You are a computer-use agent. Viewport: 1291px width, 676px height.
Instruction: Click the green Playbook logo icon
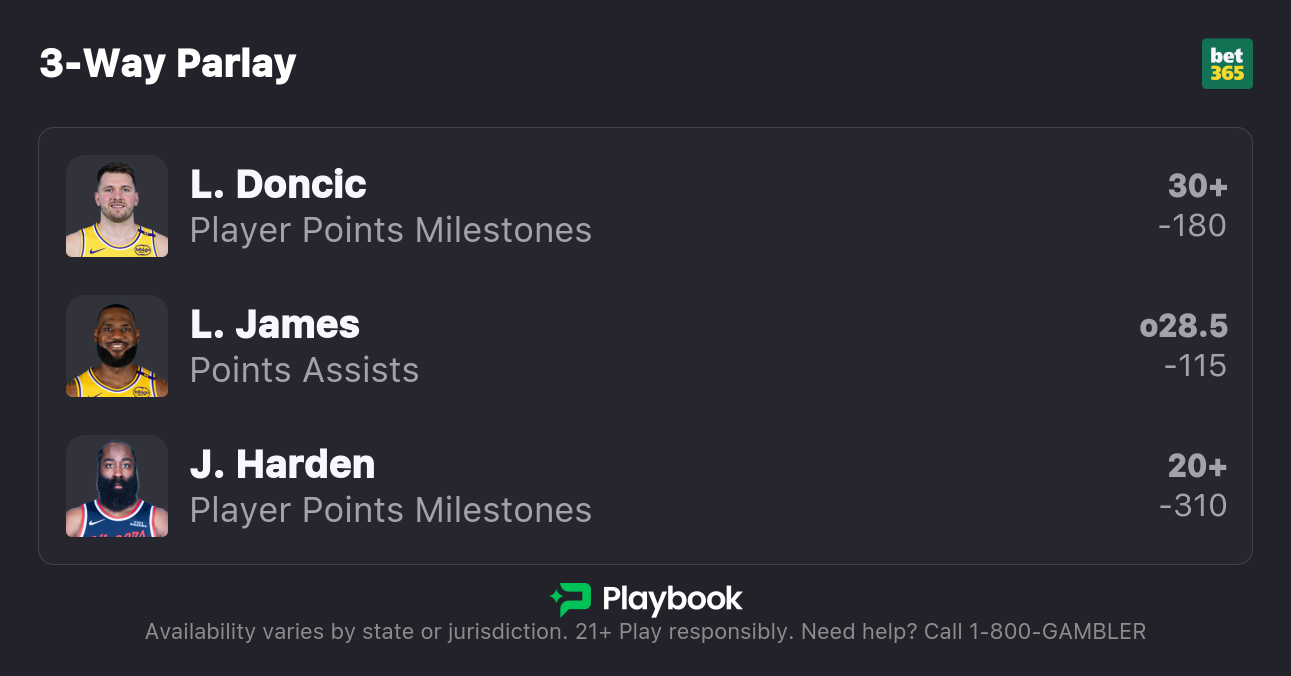tap(571, 599)
